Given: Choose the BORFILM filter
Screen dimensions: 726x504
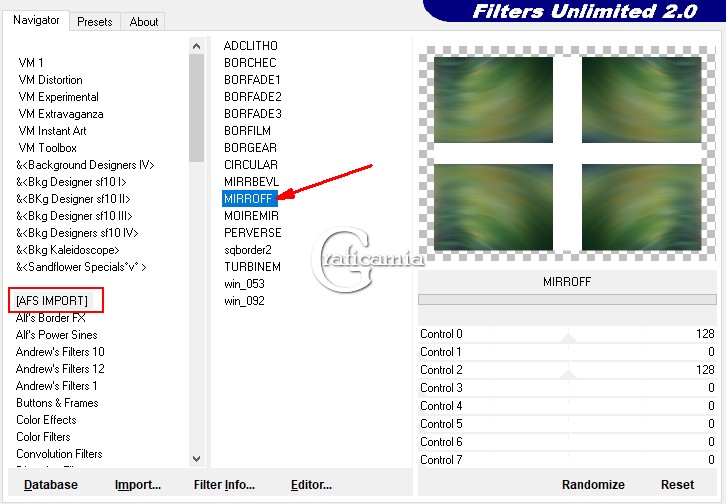Looking at the screenshot, I should pyautogui.click(x=247, y=131).
